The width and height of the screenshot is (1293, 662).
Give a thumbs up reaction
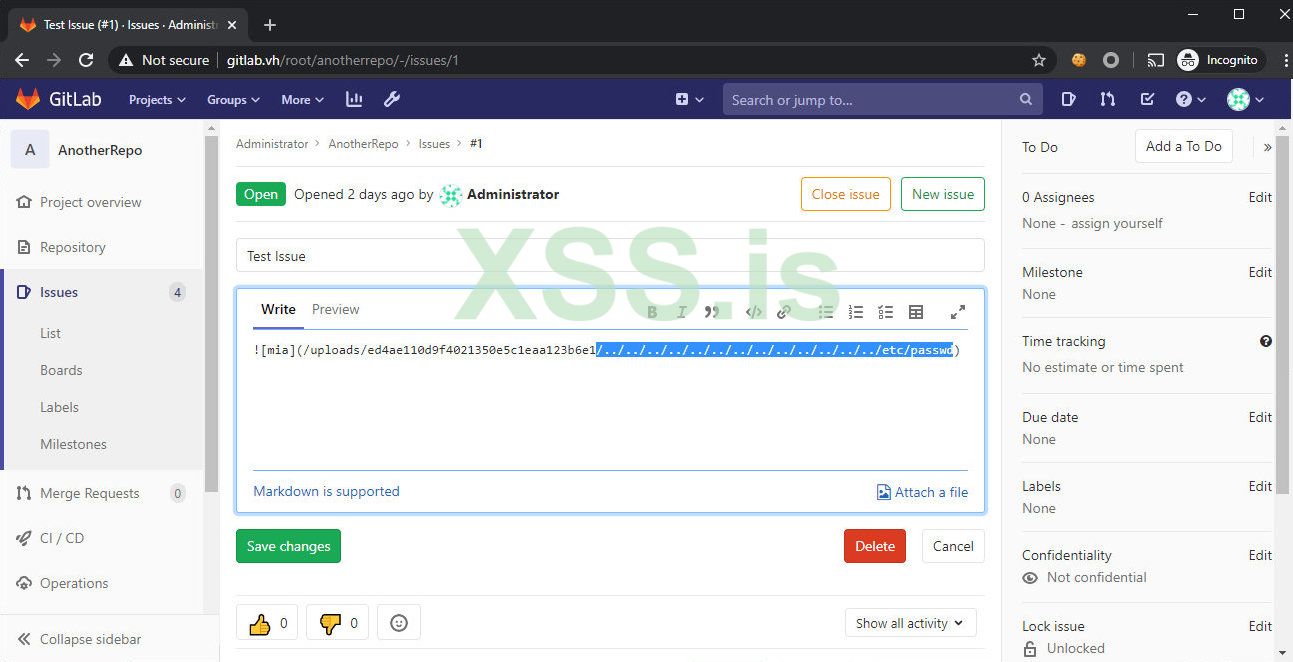click(267, 623)
